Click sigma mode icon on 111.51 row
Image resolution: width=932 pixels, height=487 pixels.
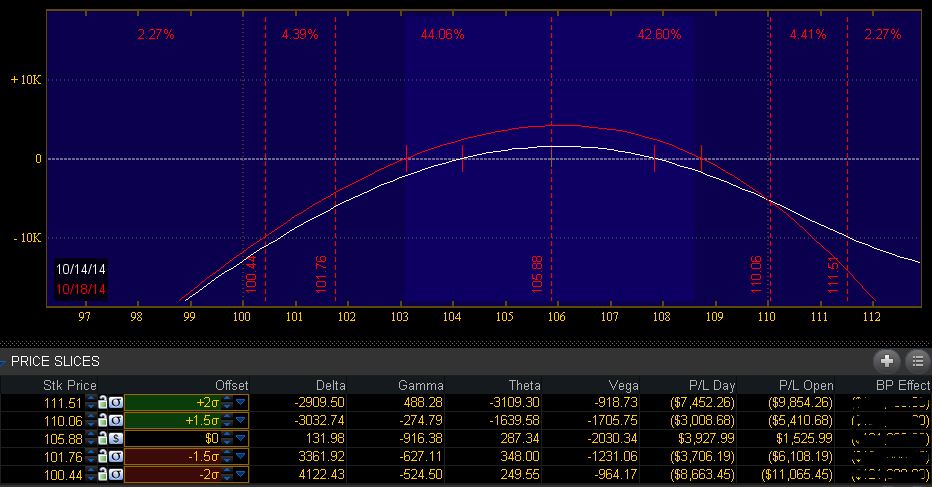point(115,403)
